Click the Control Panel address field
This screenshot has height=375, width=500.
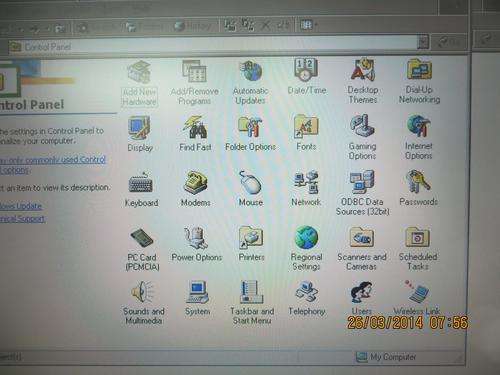tap(213, 46)
